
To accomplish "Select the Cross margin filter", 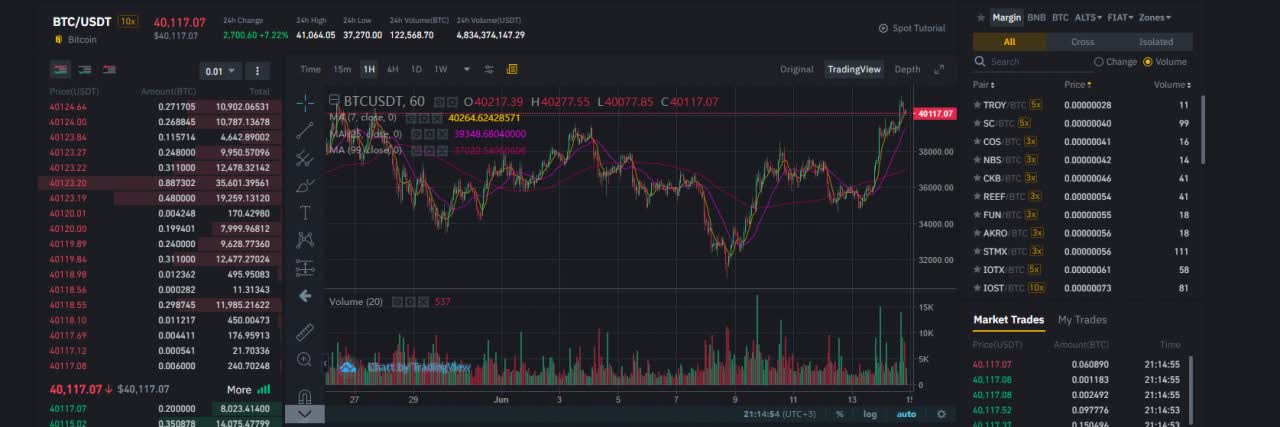I will point(1082,42).
